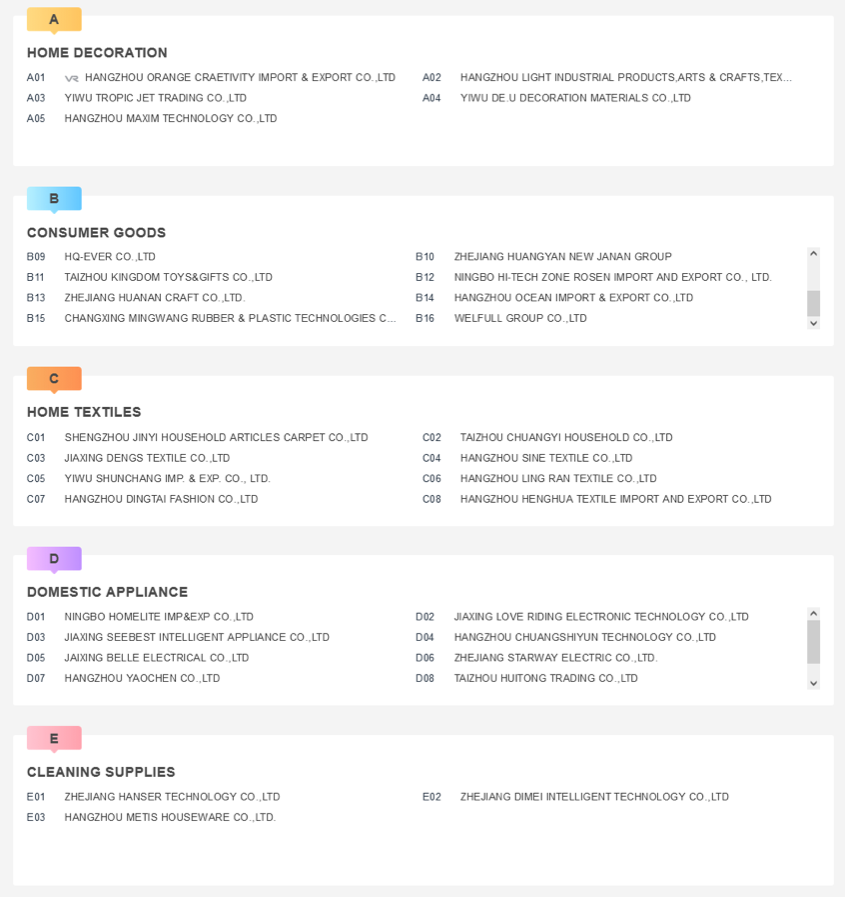Select the blue B category badge
Image resolution: width=845 pixels, height=897 pixels.
pos(54,199)
